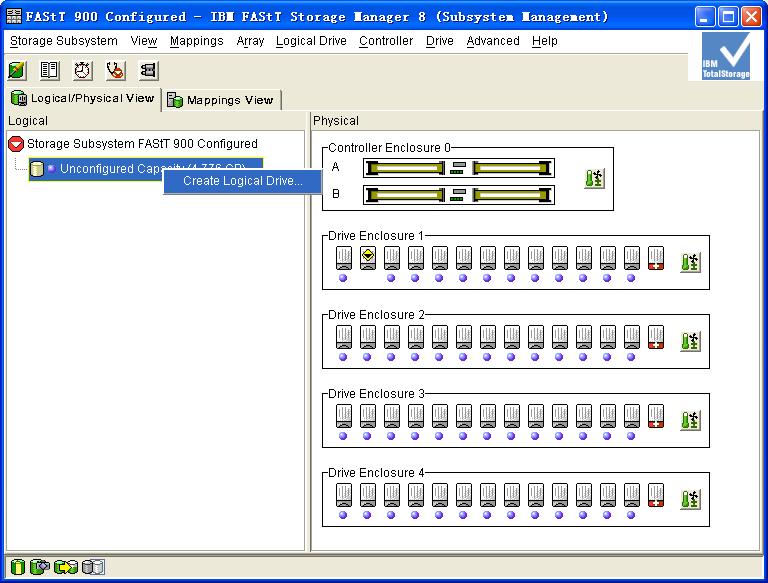Image resolution: width=768 pixels, height=583 pixels.
Task: Open the Controller menu
Action: pyautogui.click(x=386, y=41)
